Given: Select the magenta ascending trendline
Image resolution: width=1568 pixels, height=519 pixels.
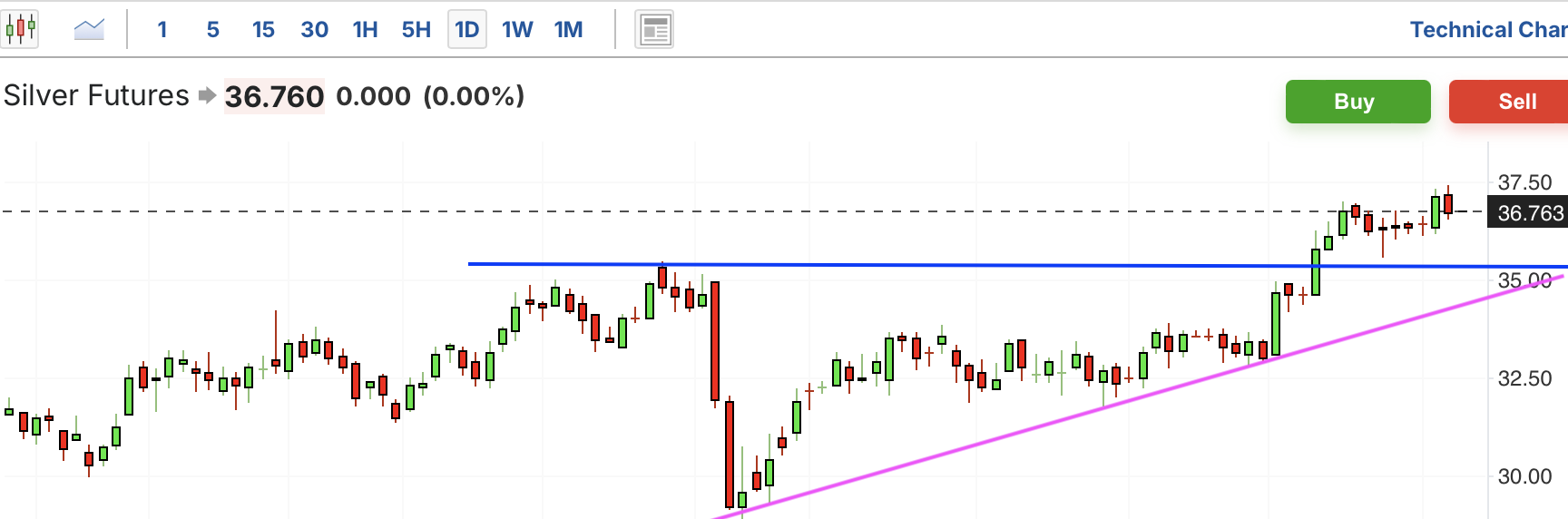Looking at the screenshot, I should click(1139, 397).
